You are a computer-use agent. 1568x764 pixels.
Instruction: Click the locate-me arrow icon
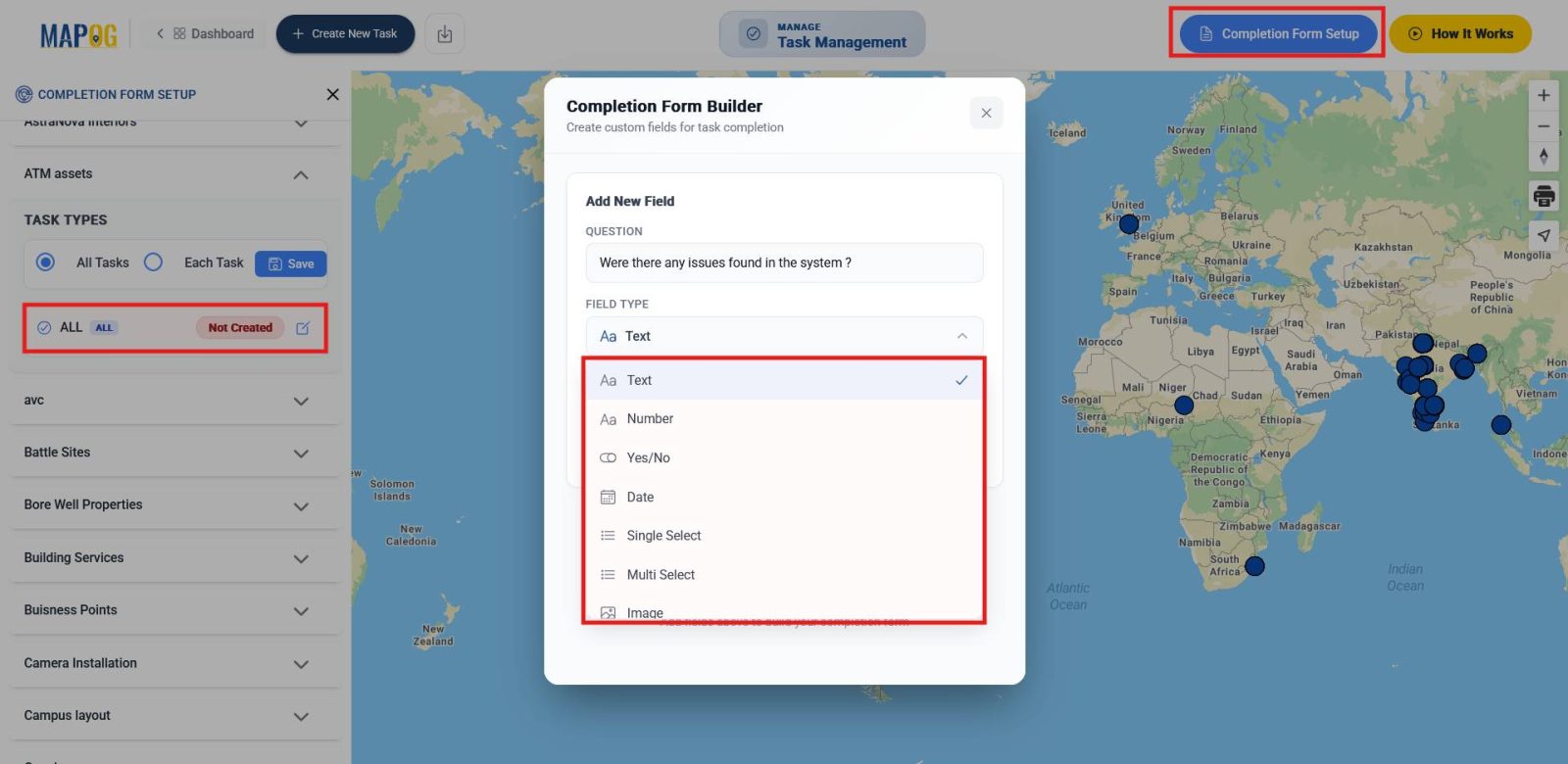point(1543,235)
